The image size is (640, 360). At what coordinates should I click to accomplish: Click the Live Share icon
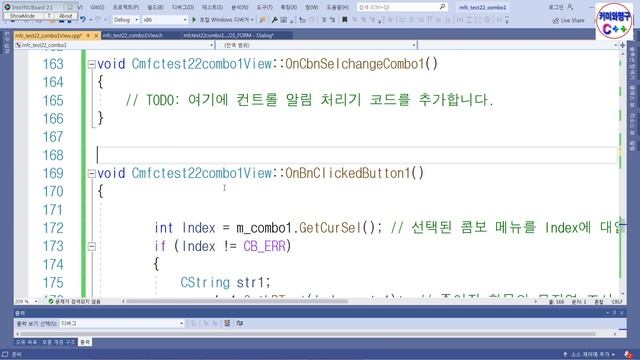point(556,20)
